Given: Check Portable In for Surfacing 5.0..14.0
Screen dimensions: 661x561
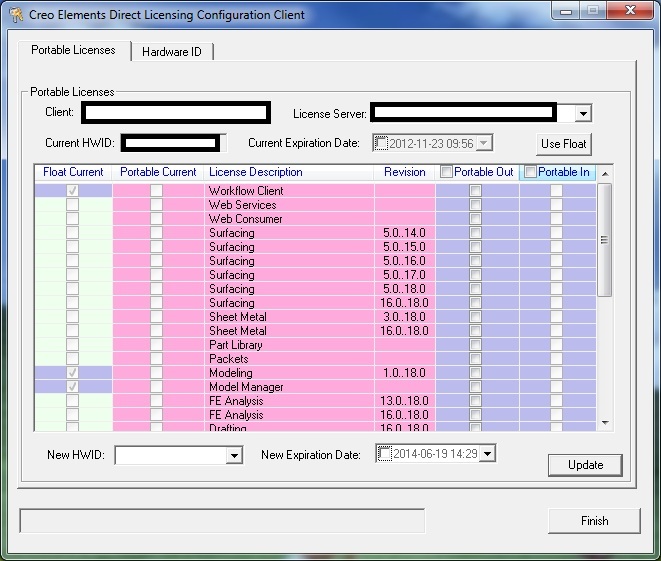Looking at the screenshot, I should click(556, 233).
